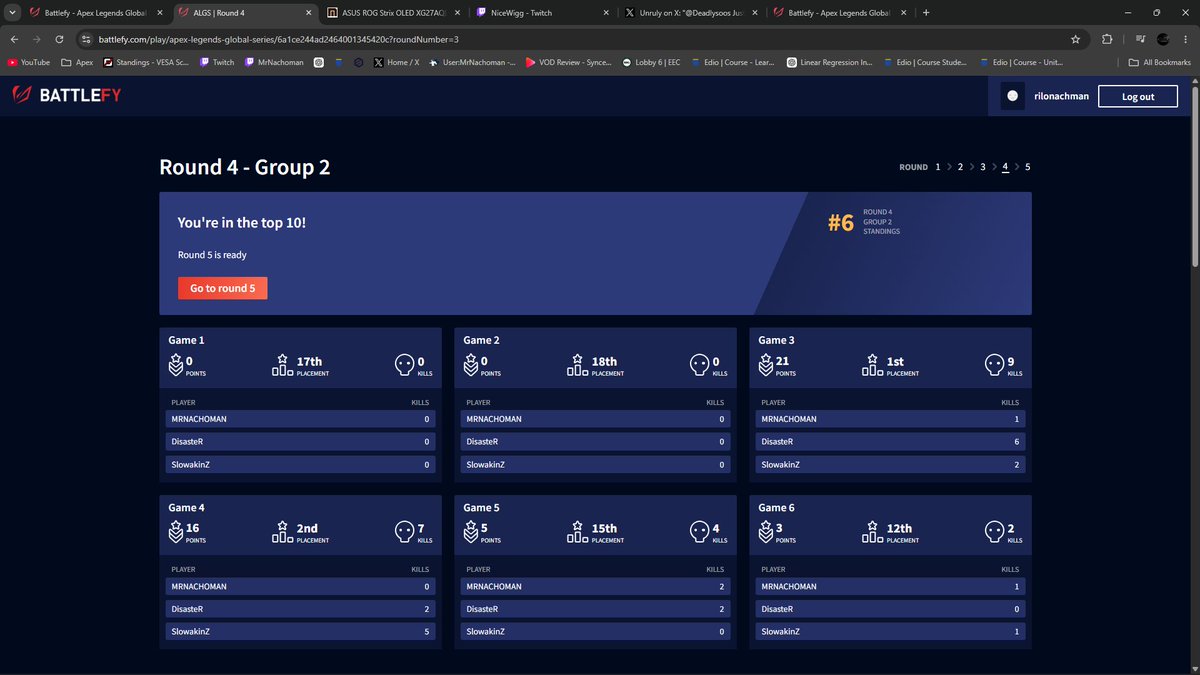Click the 1st placement value in Game 3
1200x675 pixels.
pyautogui.click(x=895, y=361)
